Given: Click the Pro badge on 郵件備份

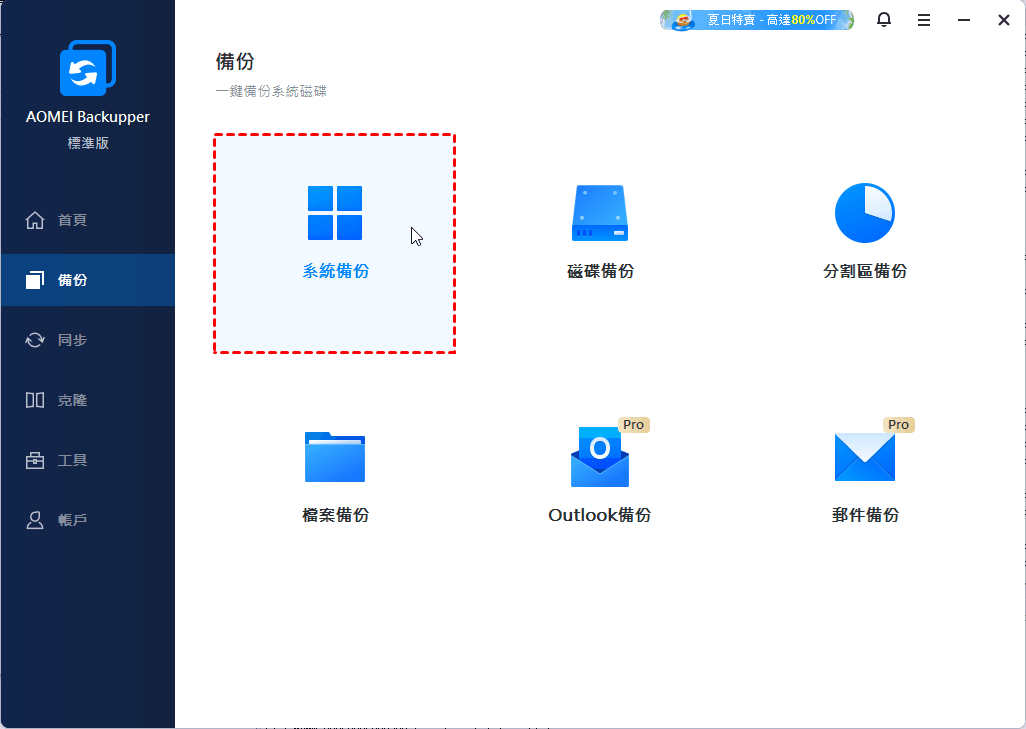Looking at the screenshot, I should coord(898,425).
